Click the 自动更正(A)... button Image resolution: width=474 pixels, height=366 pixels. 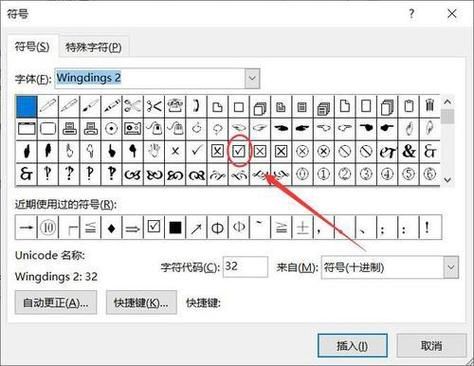pyautogui.click(x=56, y=303)
